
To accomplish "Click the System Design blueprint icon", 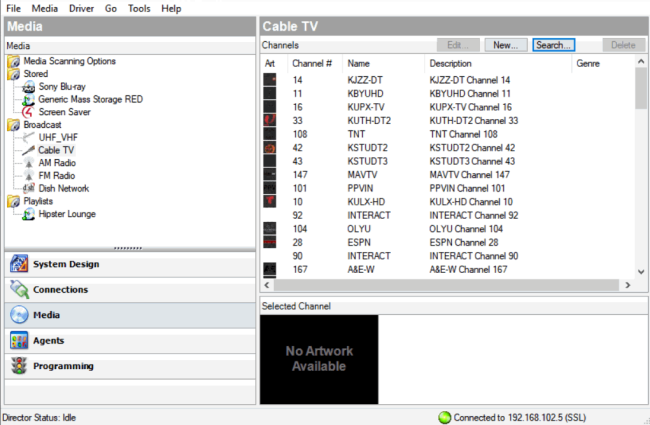I will (19, 264).
